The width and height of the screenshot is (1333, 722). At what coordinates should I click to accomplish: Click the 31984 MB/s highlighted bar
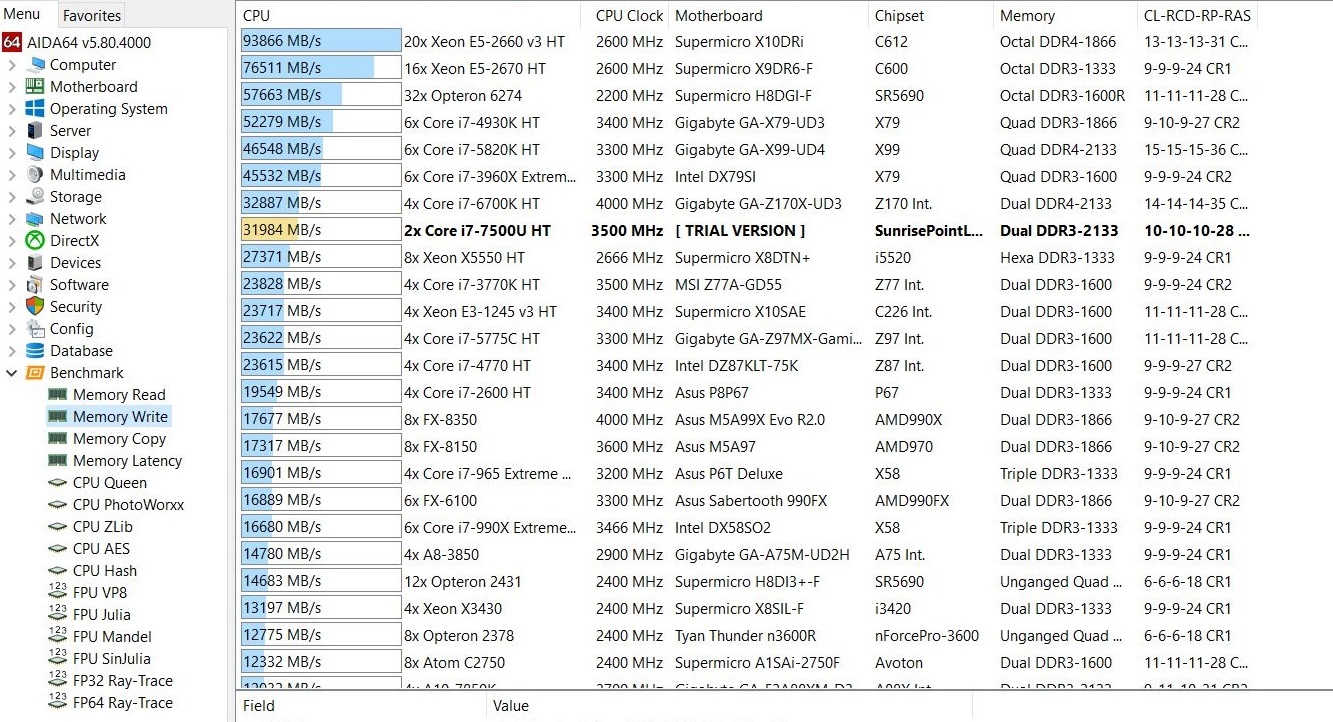tap(321, 231)
